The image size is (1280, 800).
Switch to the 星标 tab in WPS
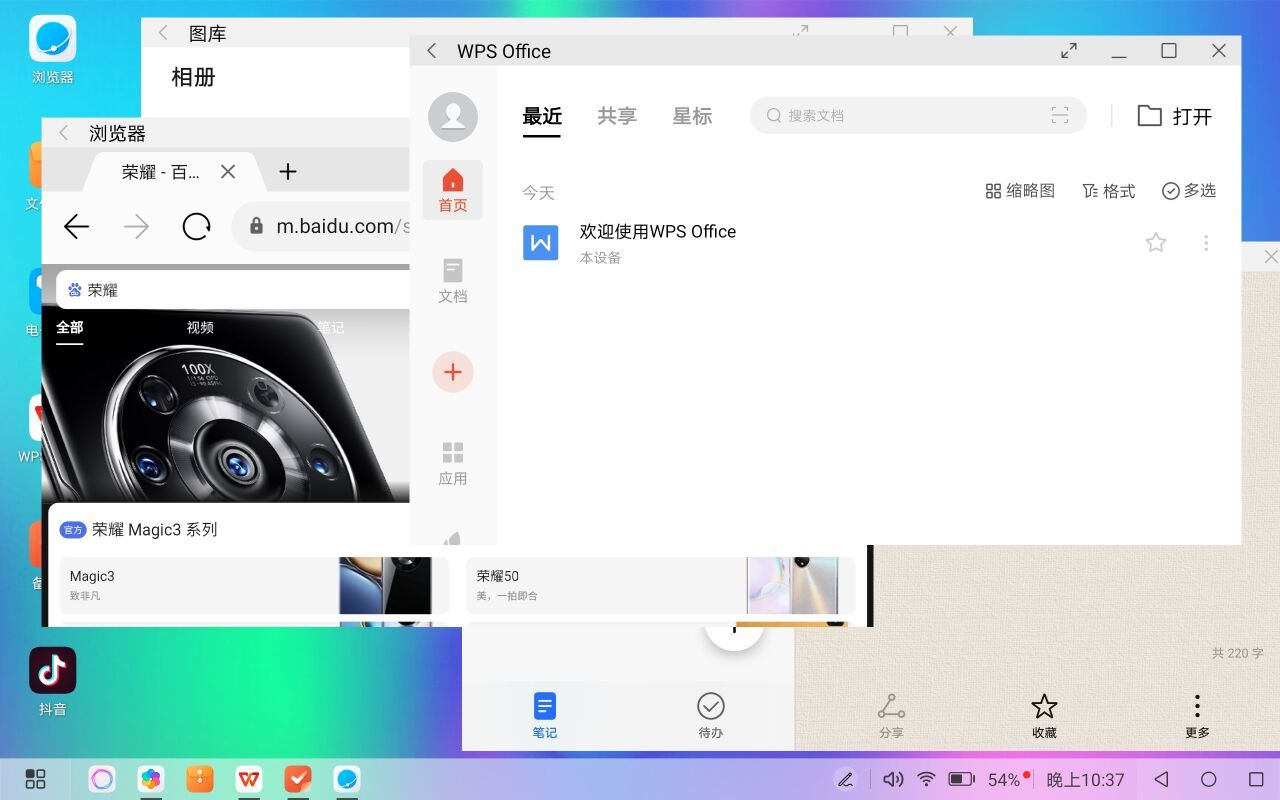coord(692,116)
